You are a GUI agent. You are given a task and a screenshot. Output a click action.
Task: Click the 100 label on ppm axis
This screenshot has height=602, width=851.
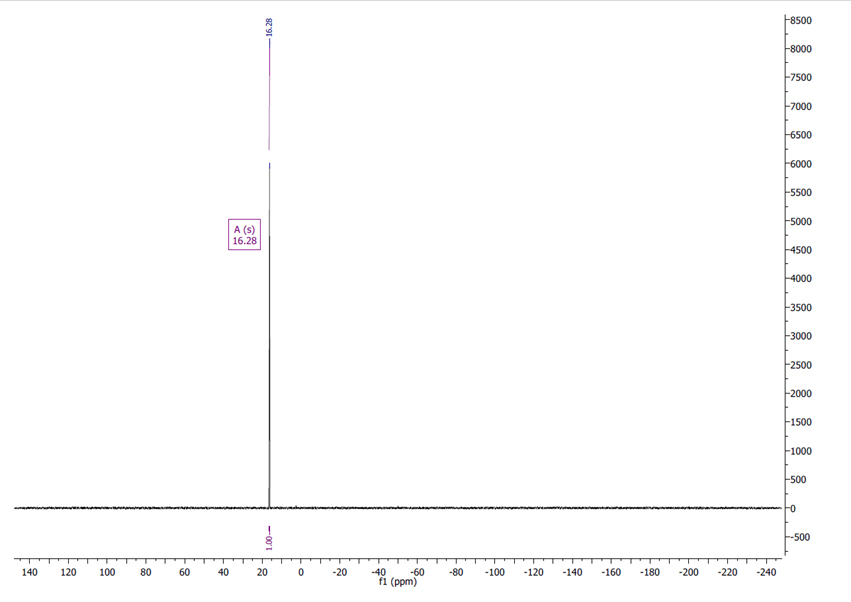(x=107, y=573)
